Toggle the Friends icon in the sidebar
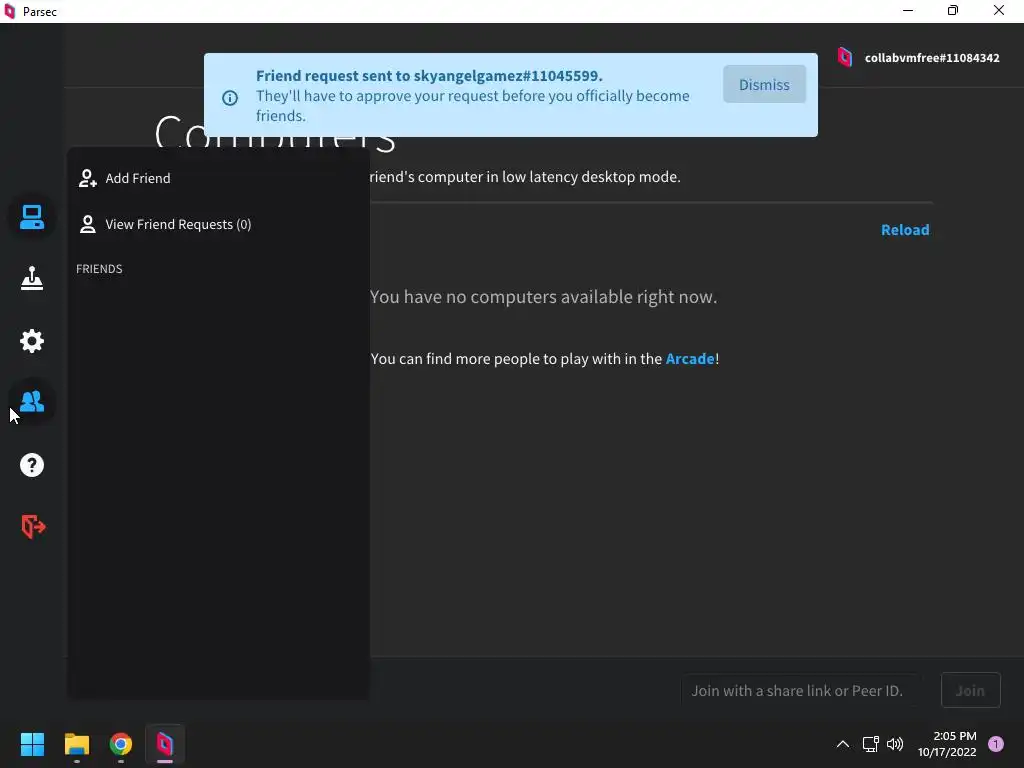Viewport: 1024px width, 768px height. (31, 402)
